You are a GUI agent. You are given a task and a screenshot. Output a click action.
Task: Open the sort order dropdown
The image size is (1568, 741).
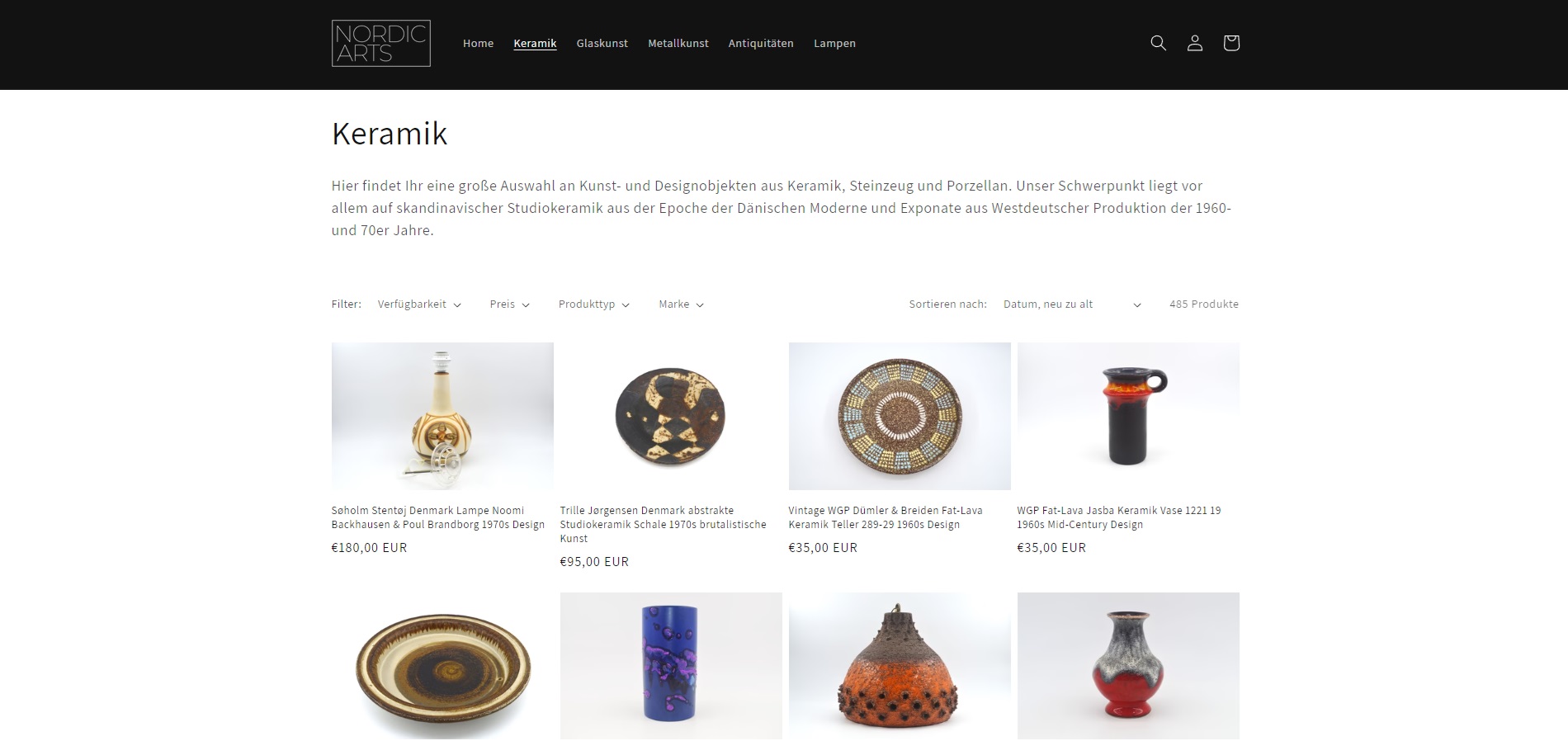click(1072, 304)
